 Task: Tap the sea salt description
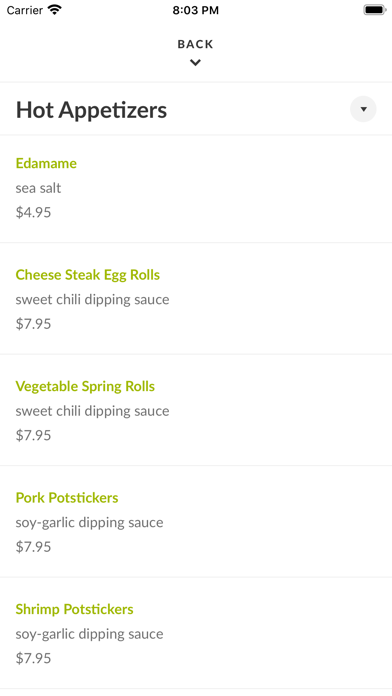(38, 188)
